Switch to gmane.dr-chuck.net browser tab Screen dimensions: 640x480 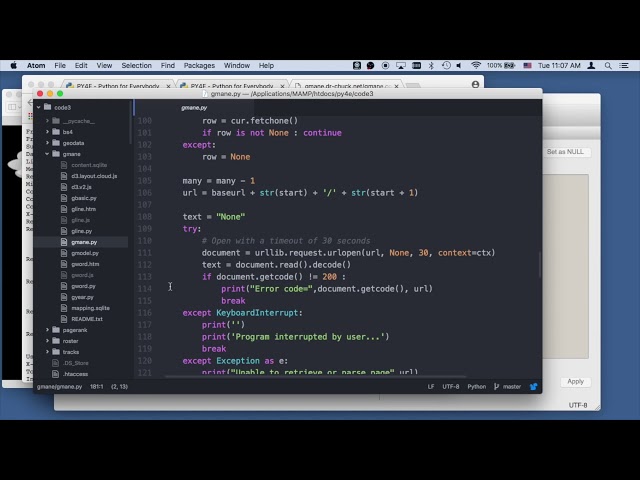point(347,86)
